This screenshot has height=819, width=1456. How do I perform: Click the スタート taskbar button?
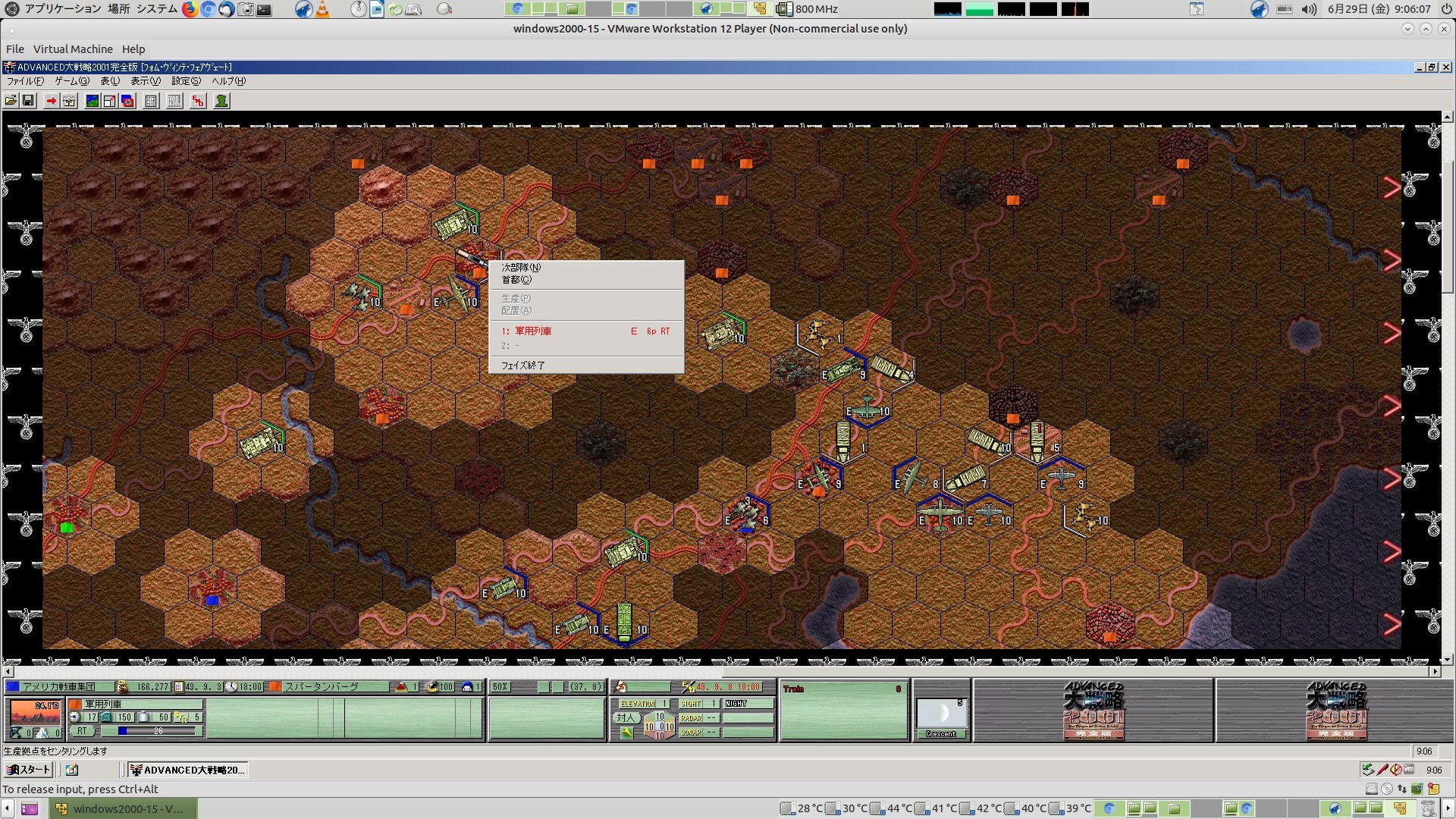coord(28,770)
